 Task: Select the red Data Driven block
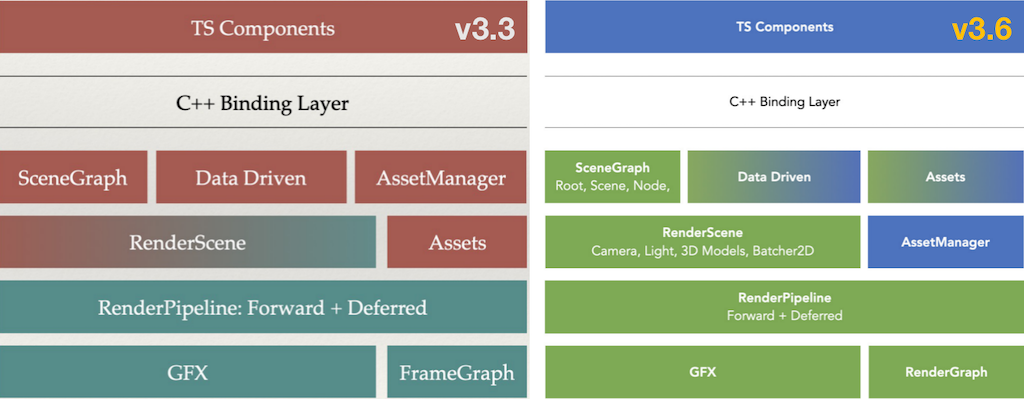point(251,177)
